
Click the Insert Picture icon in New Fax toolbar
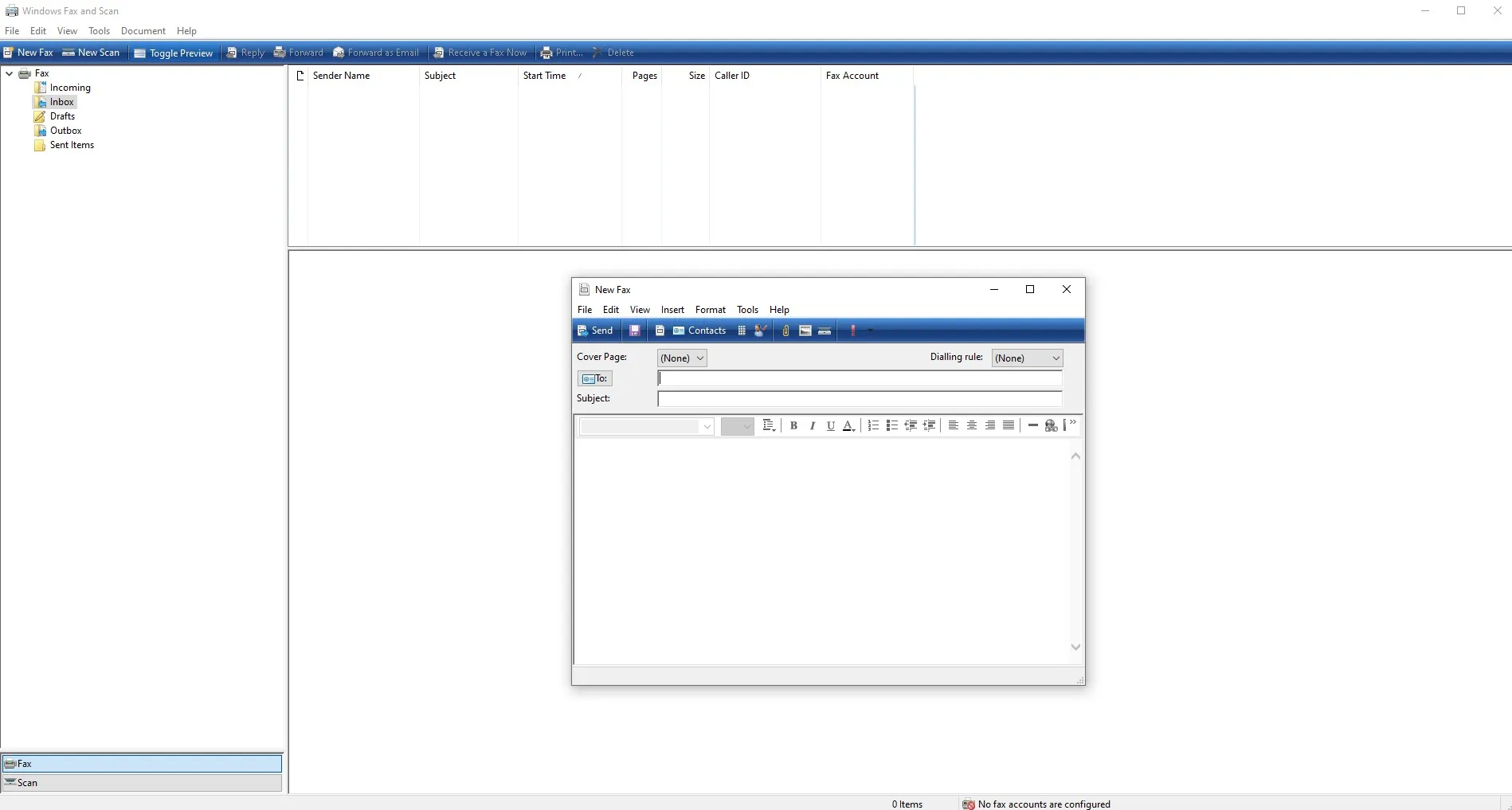[805, 331]
